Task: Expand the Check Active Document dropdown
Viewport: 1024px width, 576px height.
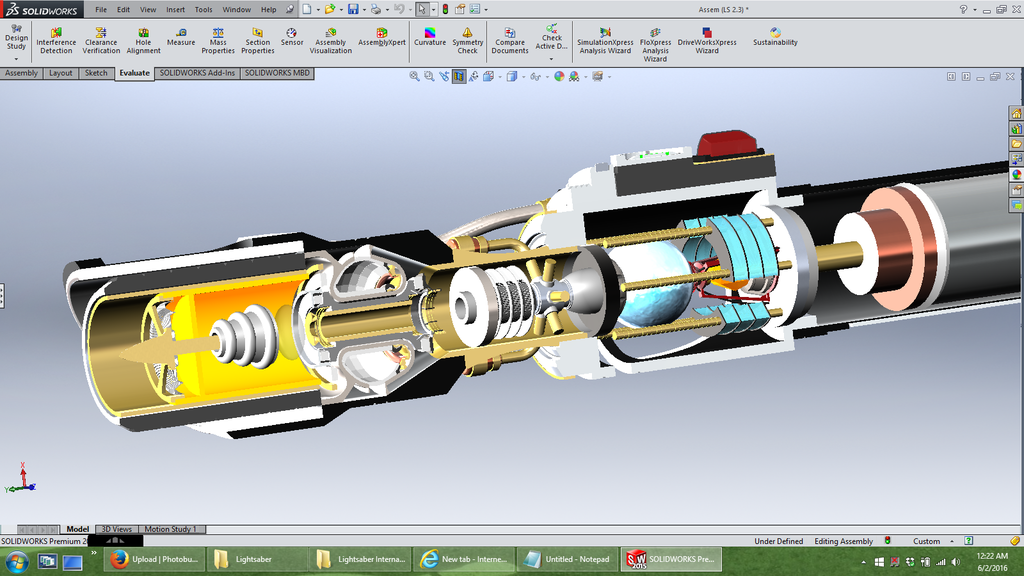Action: (x=552, y=57)
